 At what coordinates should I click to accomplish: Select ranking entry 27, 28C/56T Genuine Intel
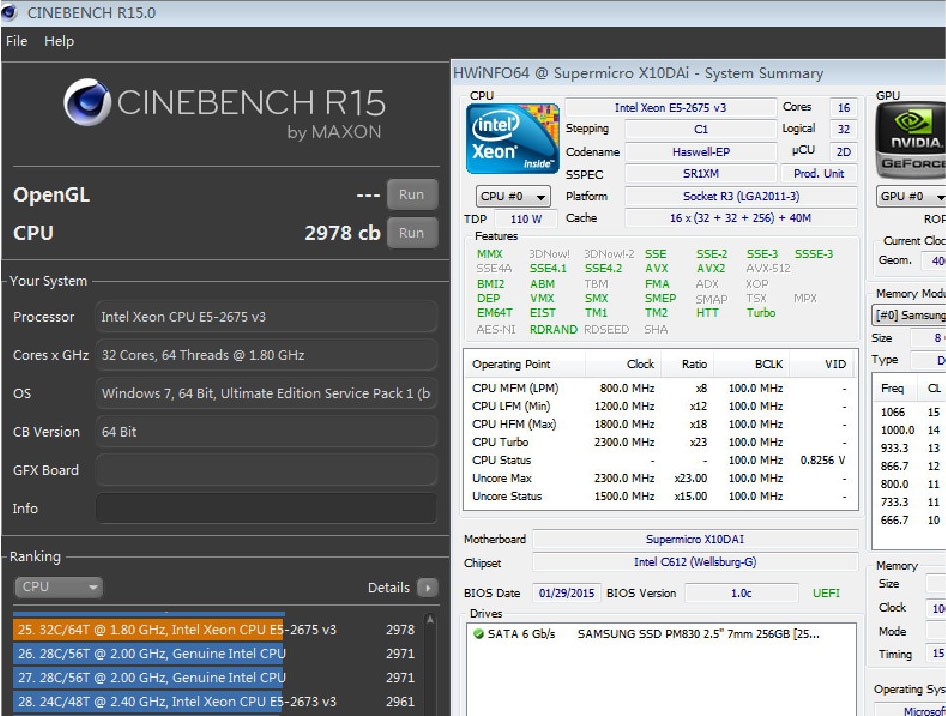point(216,677)
